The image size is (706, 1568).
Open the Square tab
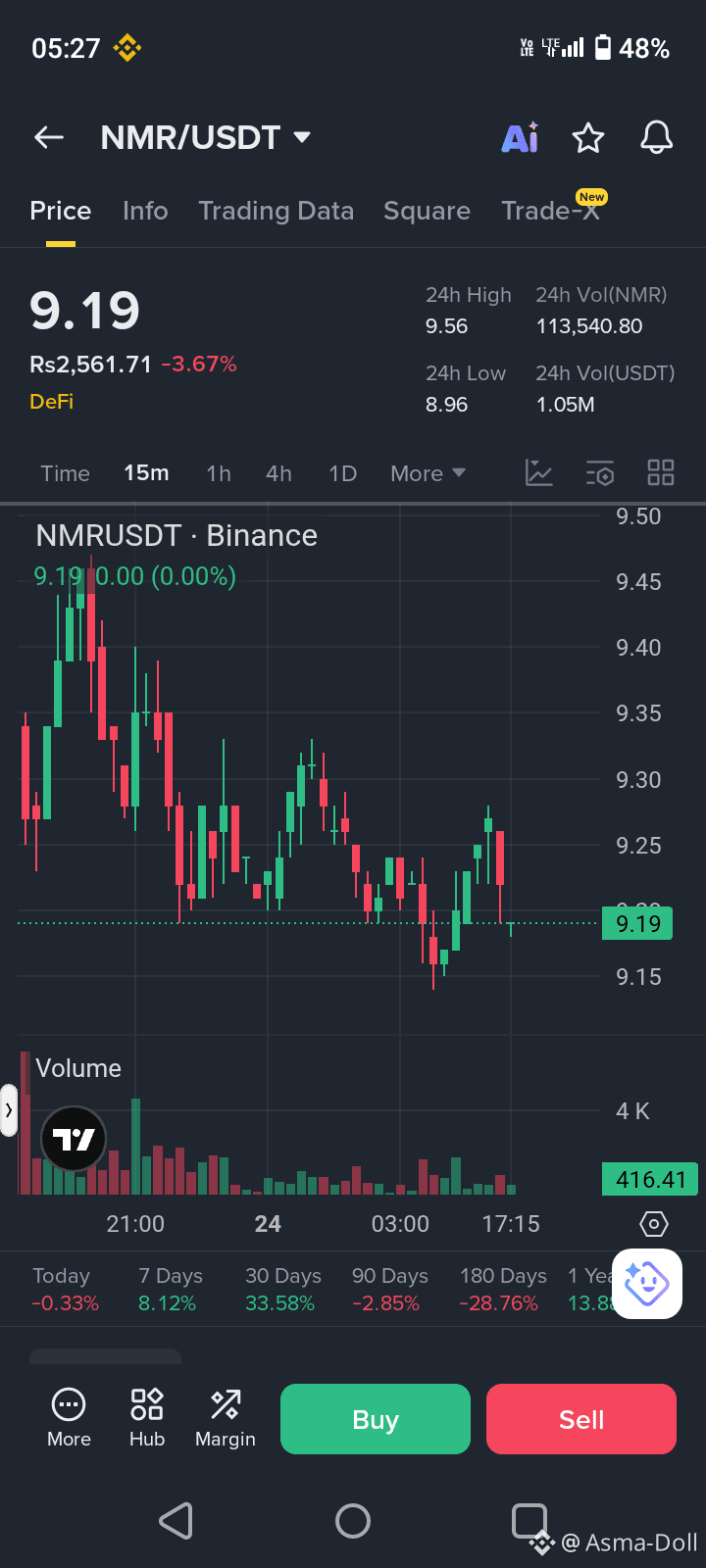pos(427,211)
